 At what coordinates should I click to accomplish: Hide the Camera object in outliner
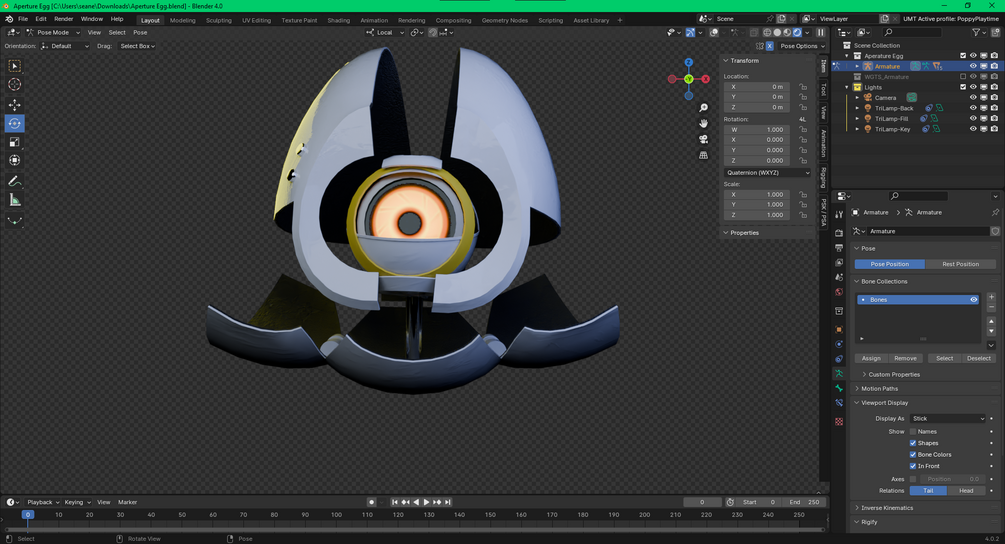click(973, 97)
